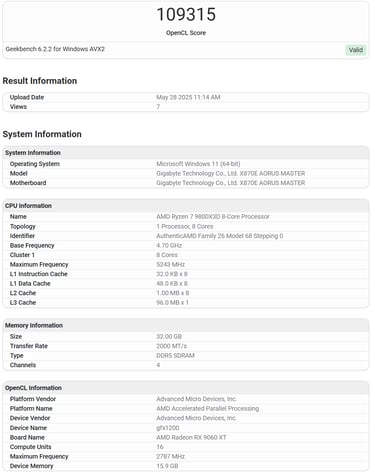
Task: Click the Upload Date label
Action: 27,97
